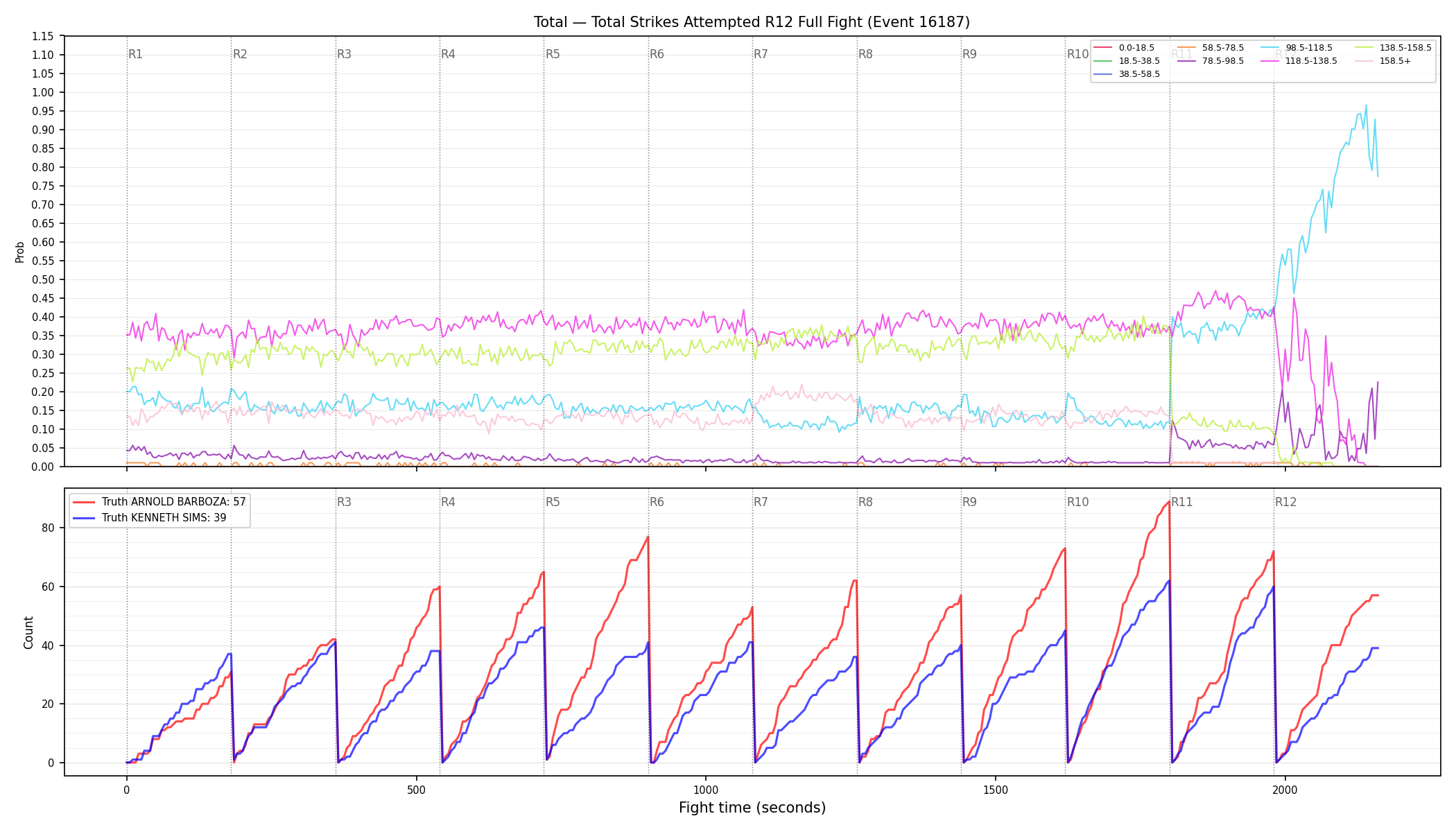
Task: Click the 0.35 tick on the Prob axis
Action: click(43, 336)
